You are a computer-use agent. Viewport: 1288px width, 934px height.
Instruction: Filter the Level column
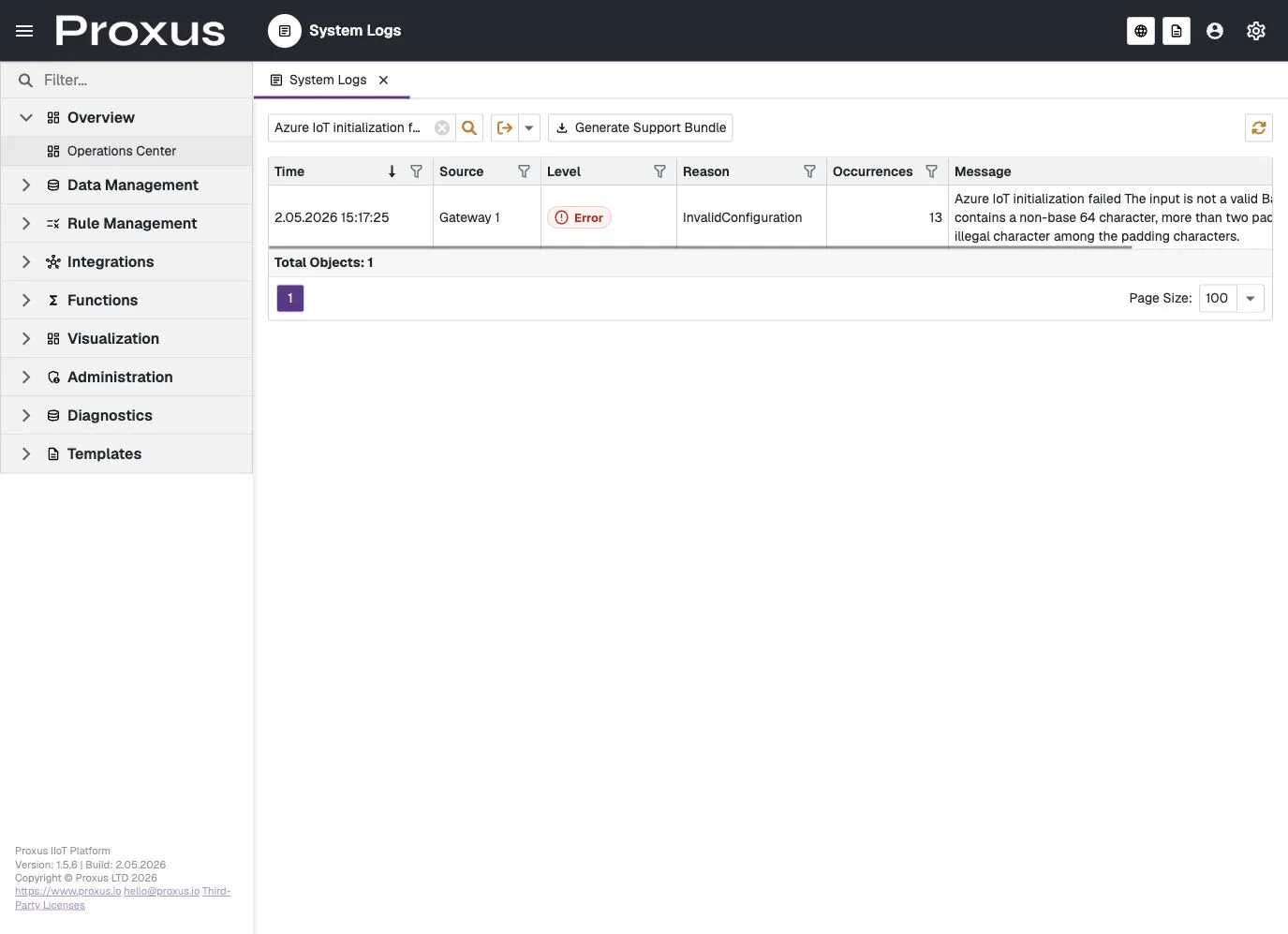pyautogui.click(x=660, y=171)
